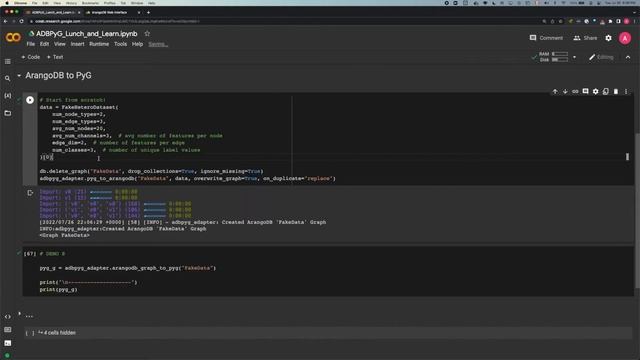Open the account avatar A menu
The height and width of the screenshot is (360, 640).
[x=624, y=38]
